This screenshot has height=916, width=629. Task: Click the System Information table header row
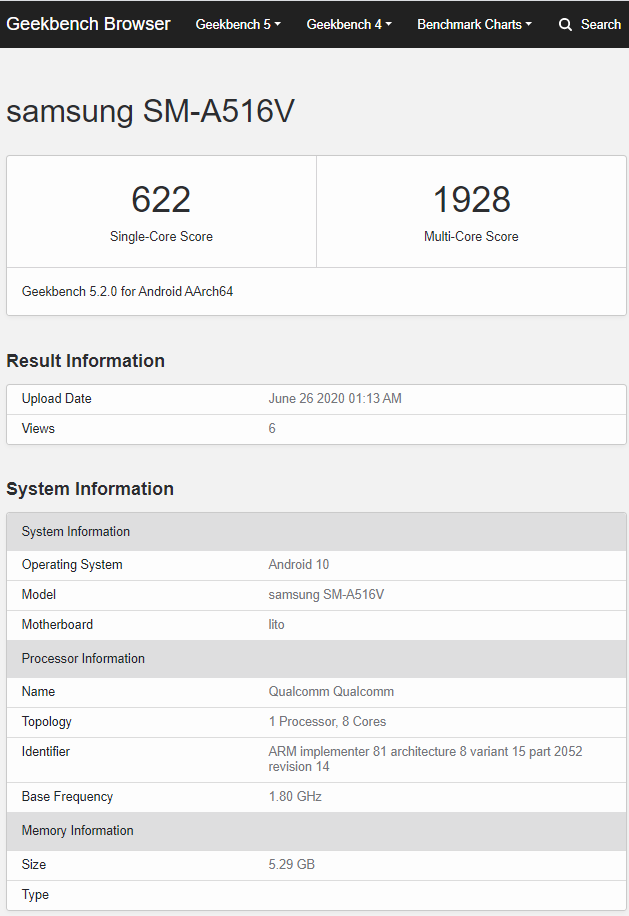click(x=316, y=532)
